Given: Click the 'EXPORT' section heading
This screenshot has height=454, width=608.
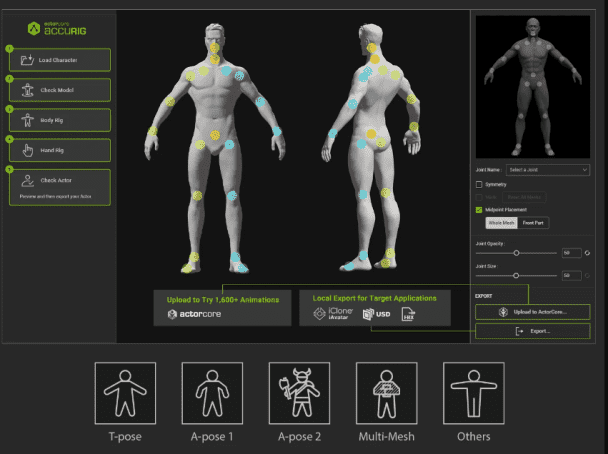Looking at the screenshot, I should (x=484, y=296).
